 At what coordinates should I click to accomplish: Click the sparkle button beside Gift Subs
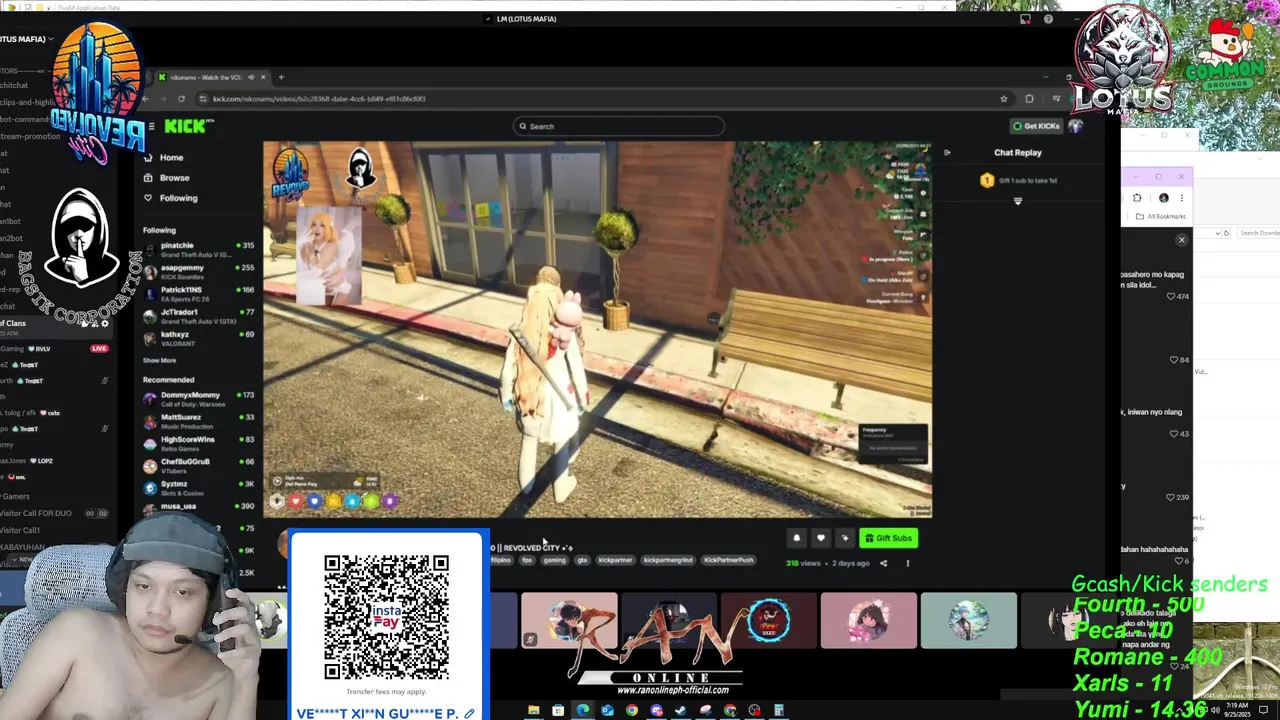[845, 538]
